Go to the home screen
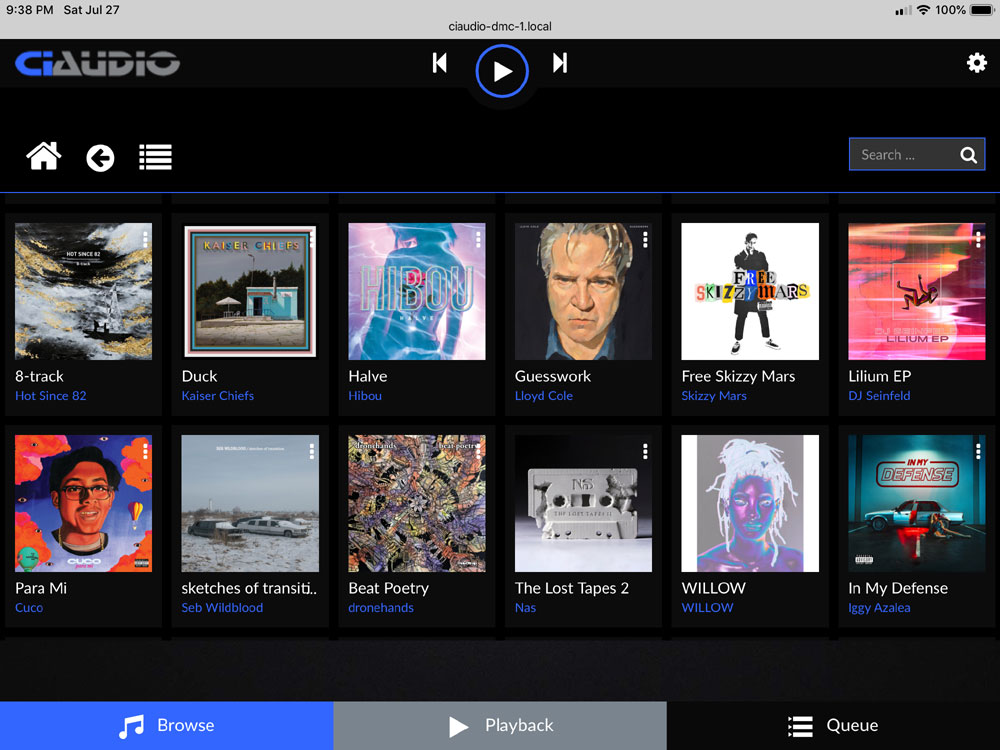The width and height of the screenshot is (1000, 750). [x=43, y=156]
